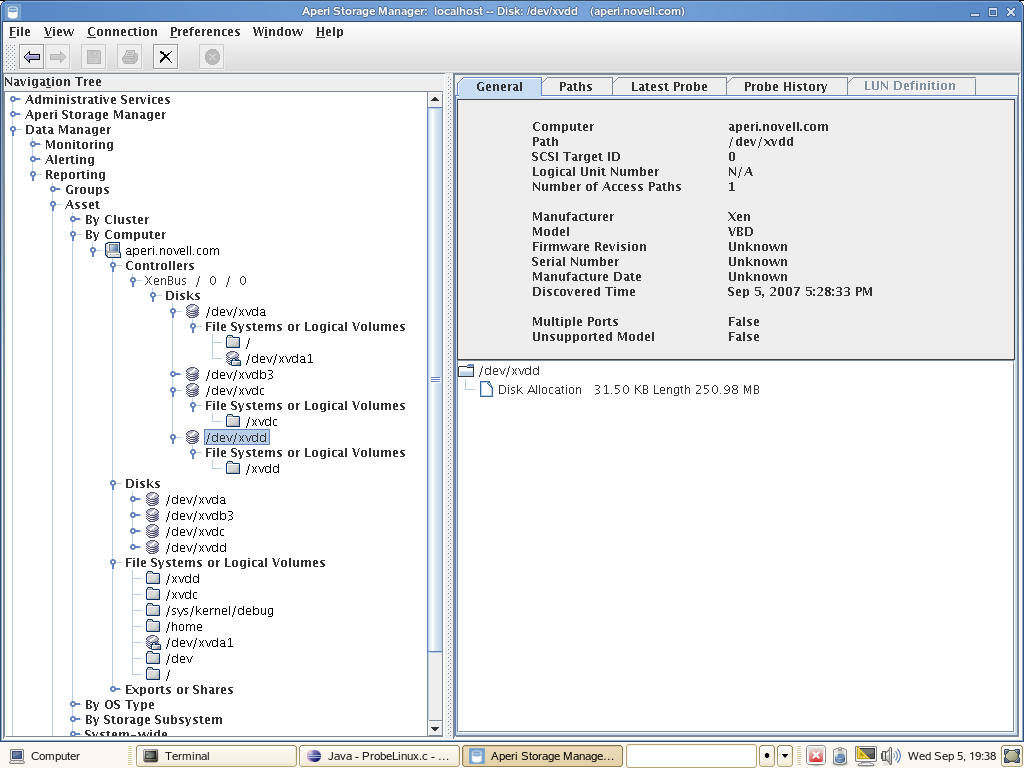
Task: Open the View menu
Action: pyautogui.click(x=59, y=31)
